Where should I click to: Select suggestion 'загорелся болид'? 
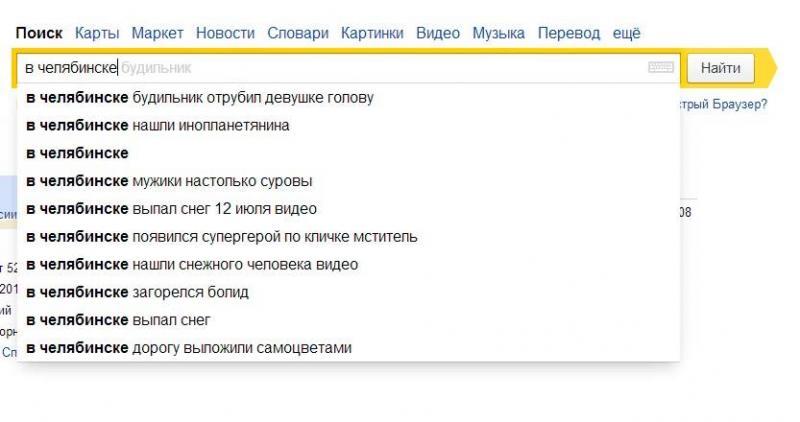pyautogui.click(x=348, y=292)
